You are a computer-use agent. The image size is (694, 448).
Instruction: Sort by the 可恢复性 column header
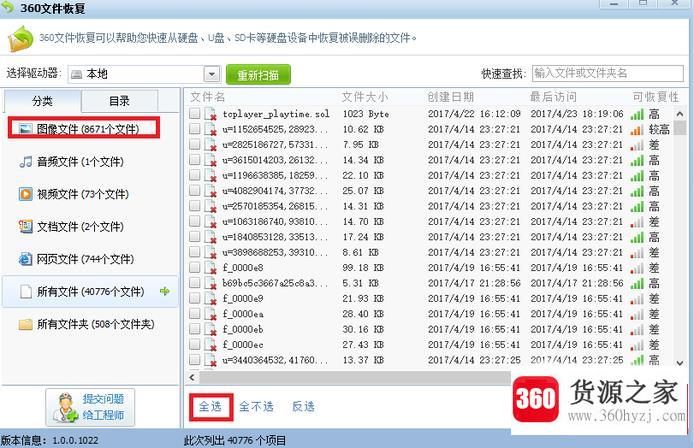pyautogui.click(x=655, y=97)
